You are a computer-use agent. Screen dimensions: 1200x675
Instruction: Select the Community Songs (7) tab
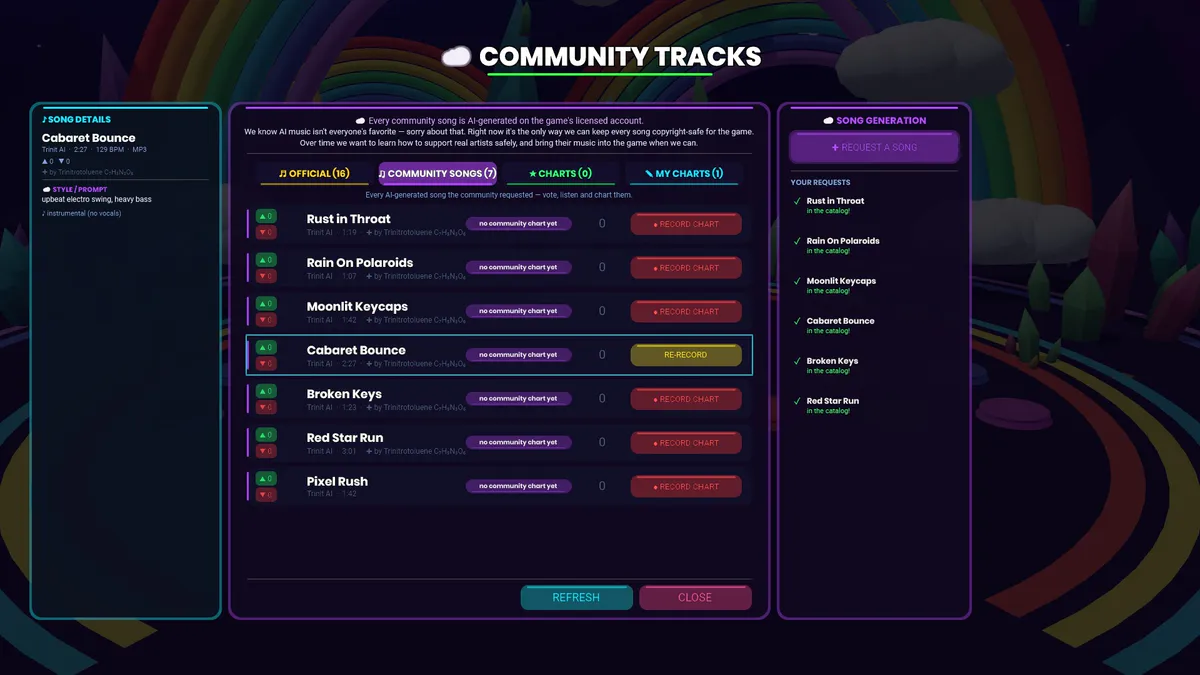[x=437, y=174]
